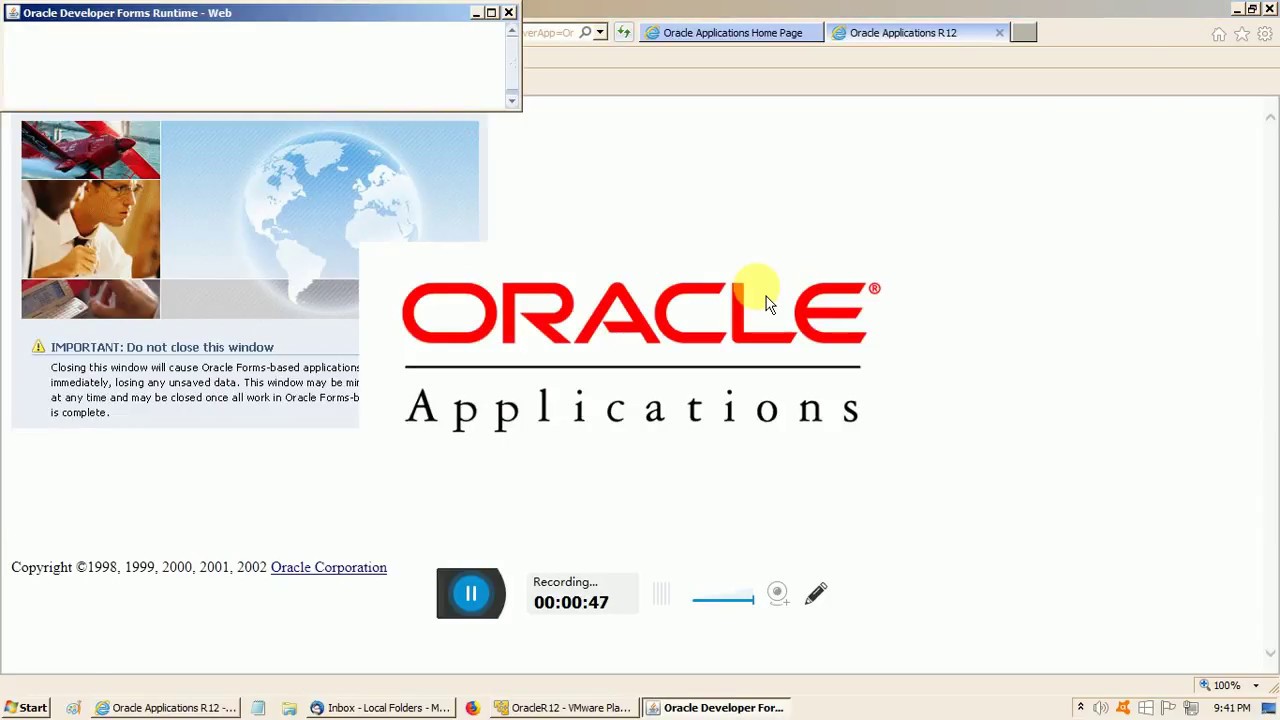Click the 100% zoom magnifier icon
The height and width of the screenshot is (720, 1280).
tap(1206, 685)
